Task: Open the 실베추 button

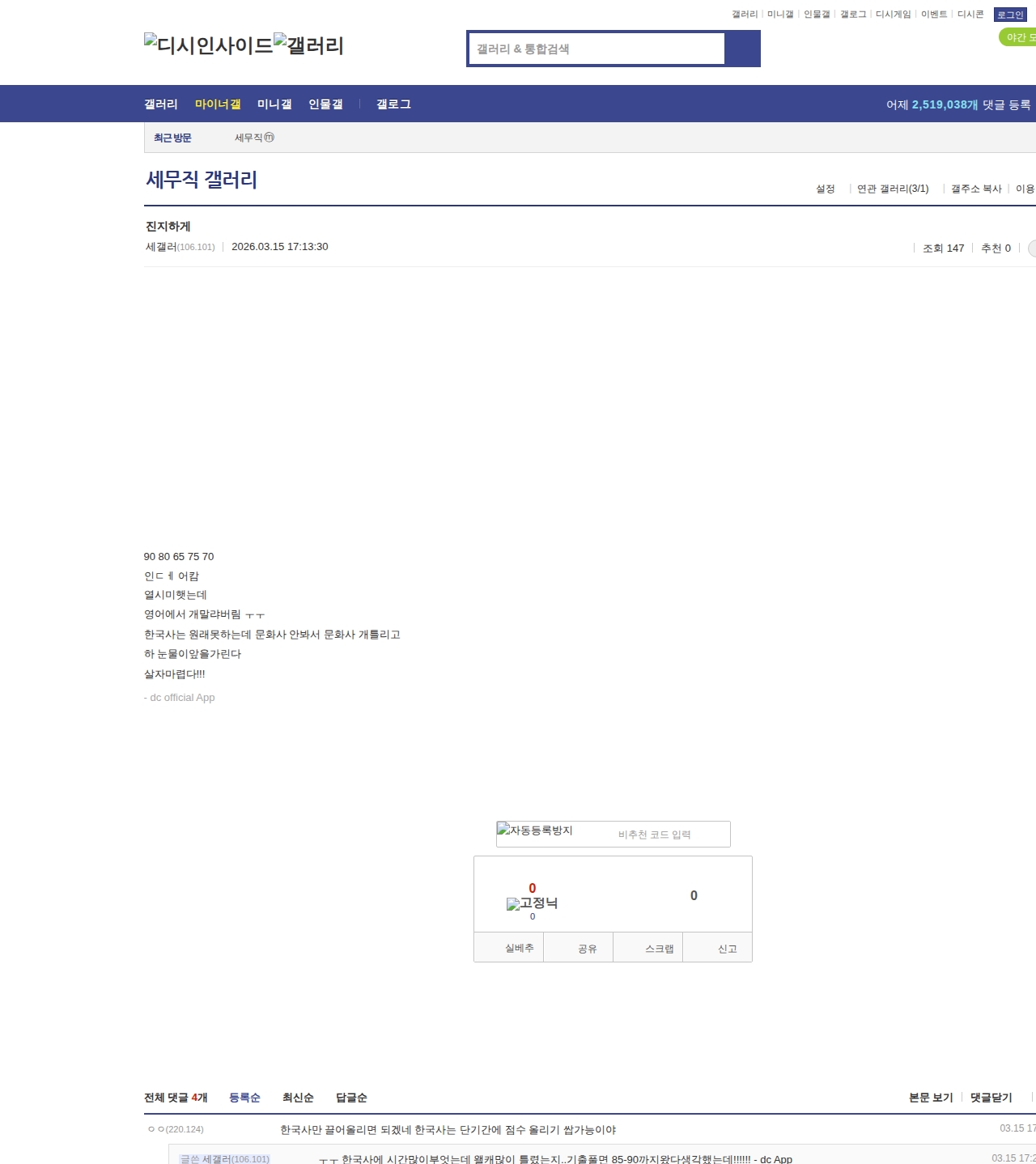Action: pos(519,948)
